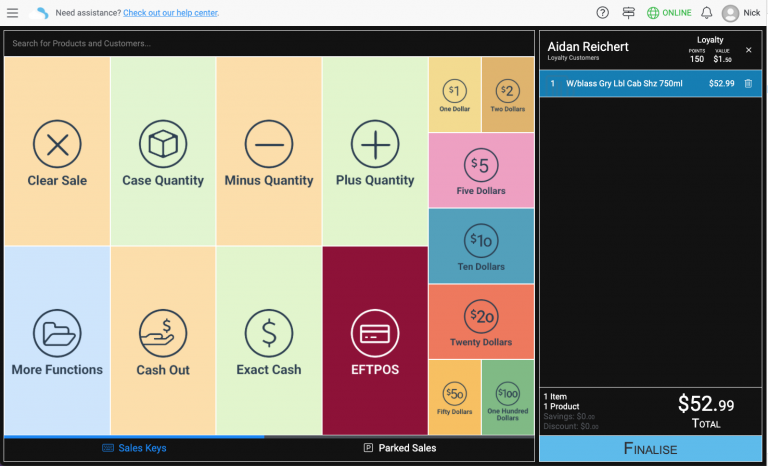Screen dimensions: 768x466
Task: Open More Functions folder
Action: tap(57, 341)
